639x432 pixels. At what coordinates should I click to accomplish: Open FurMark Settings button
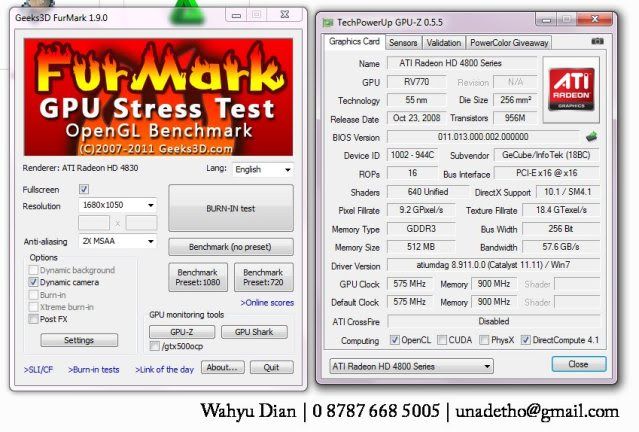click(x=79, y=340)
